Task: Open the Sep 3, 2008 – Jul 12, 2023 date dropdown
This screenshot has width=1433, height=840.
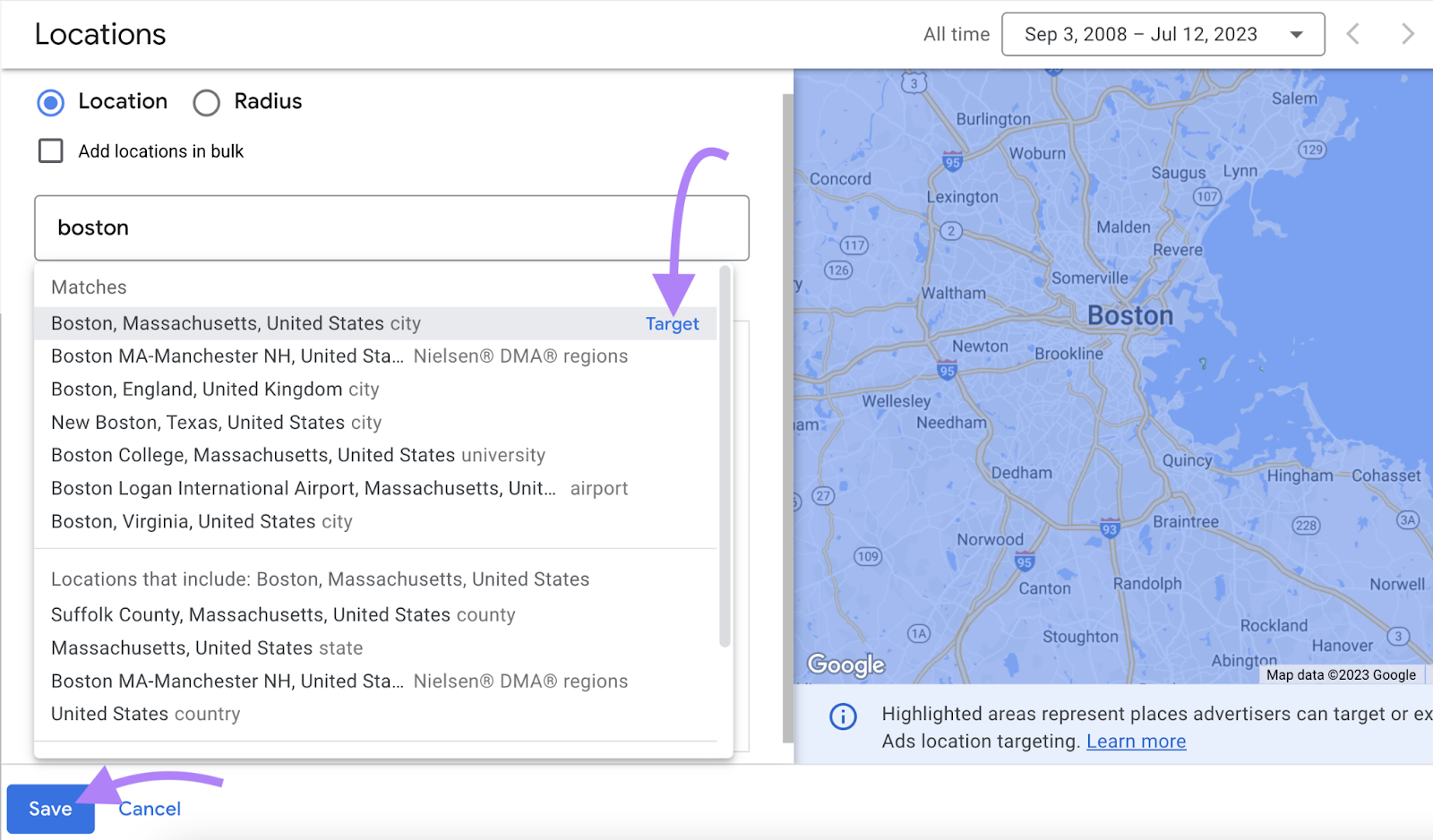Action: [1163, 33]
